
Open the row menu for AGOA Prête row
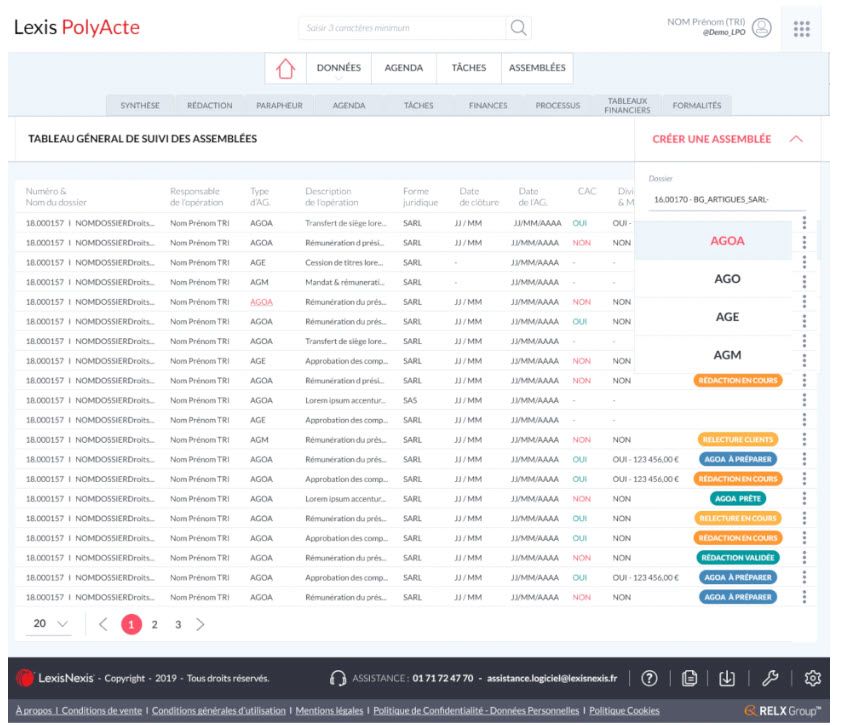click(804, 499)
